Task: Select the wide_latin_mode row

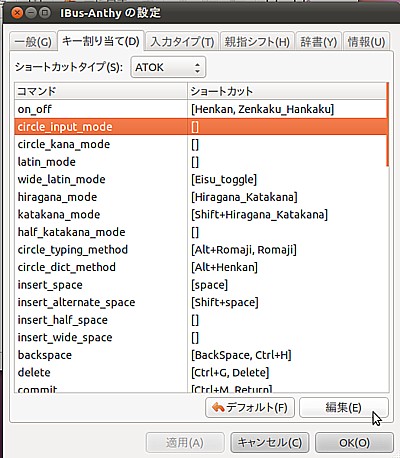Action: [x=200, y=179]
